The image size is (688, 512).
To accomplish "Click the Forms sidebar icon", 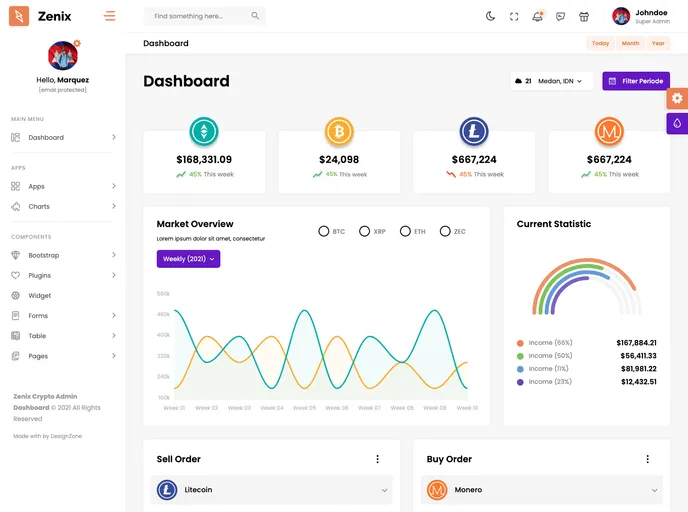I will click(15, 315).
